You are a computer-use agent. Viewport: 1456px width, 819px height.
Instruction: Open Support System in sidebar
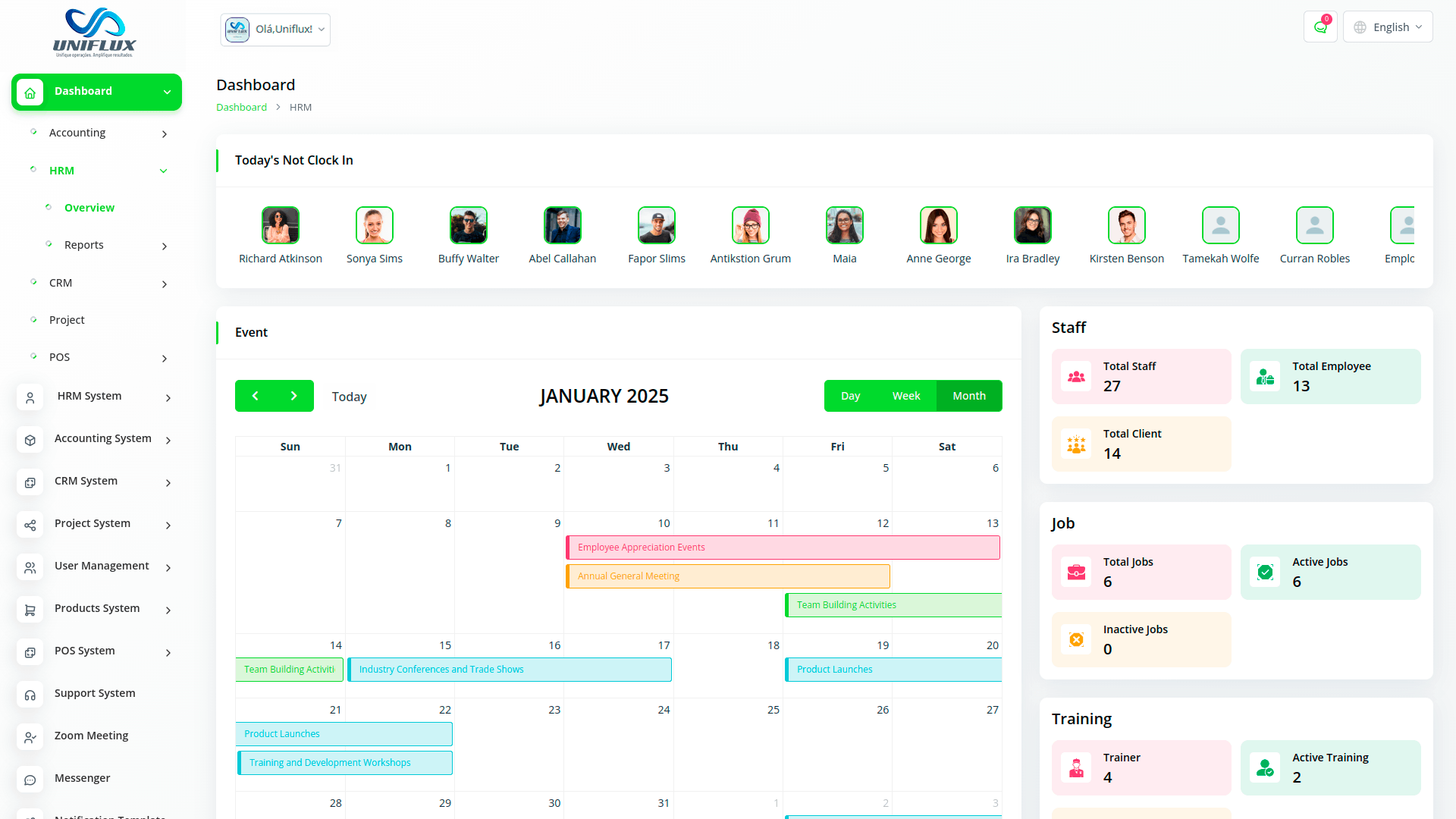[95, 693]
